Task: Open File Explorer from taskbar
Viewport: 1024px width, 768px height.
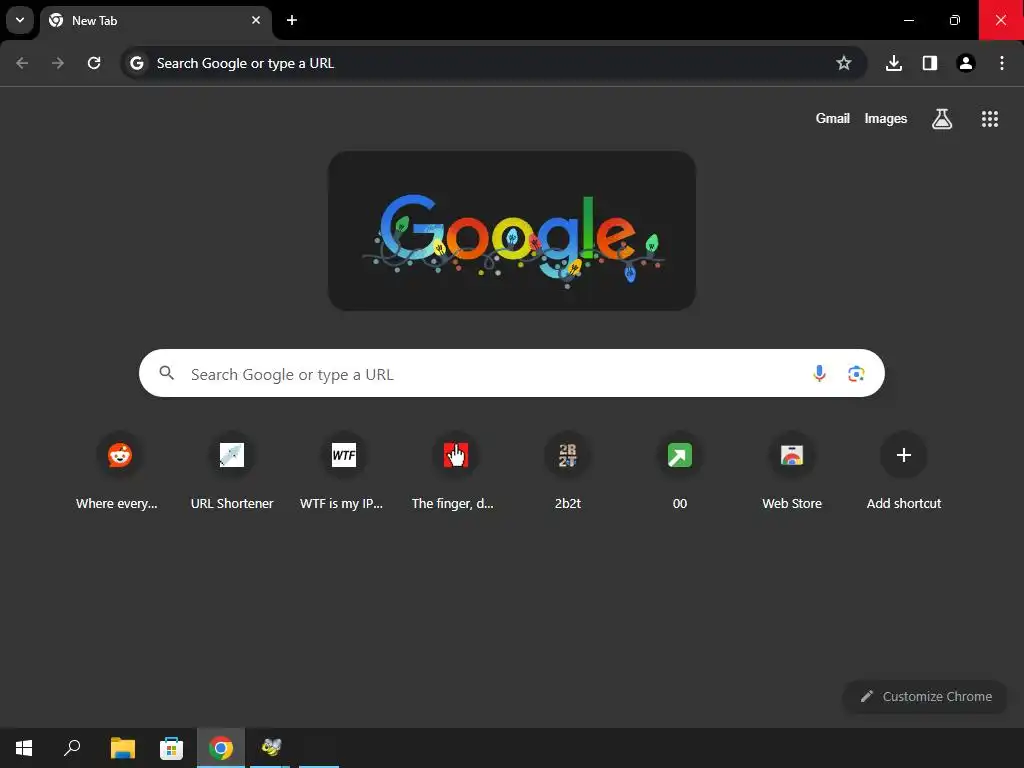Action: pos(123,748)
